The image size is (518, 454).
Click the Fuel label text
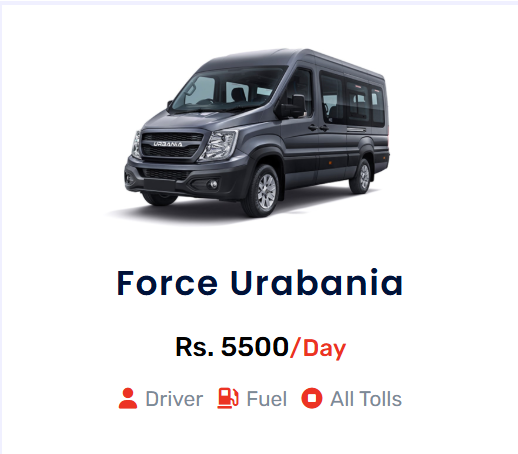click(x=266, y=399)
